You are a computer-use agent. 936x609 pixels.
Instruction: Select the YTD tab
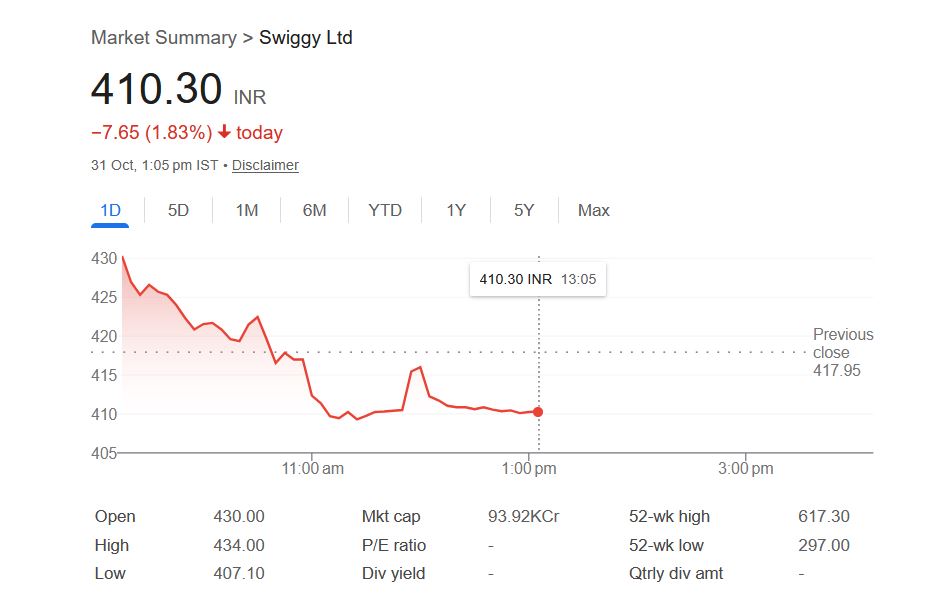point(385,210)
